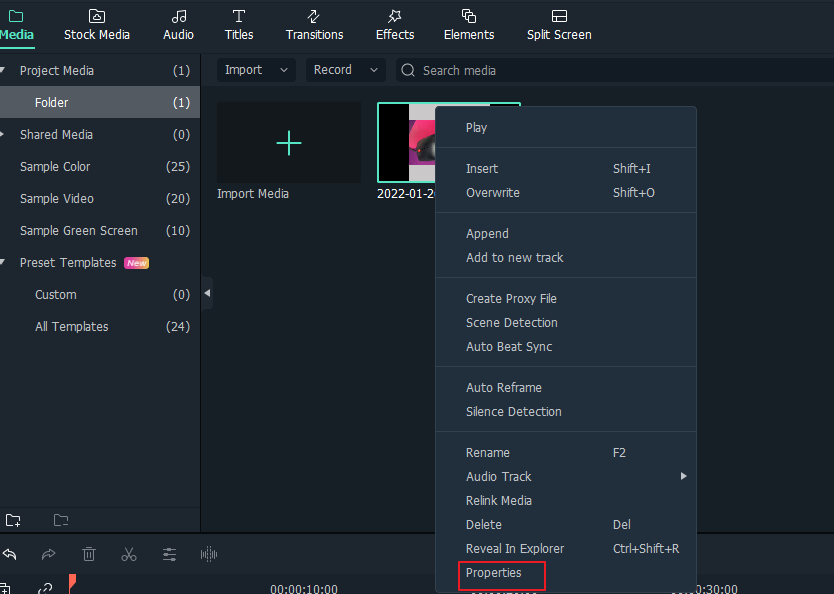
Task: Click the undo arrow icon
Action: tap(10, 554)
